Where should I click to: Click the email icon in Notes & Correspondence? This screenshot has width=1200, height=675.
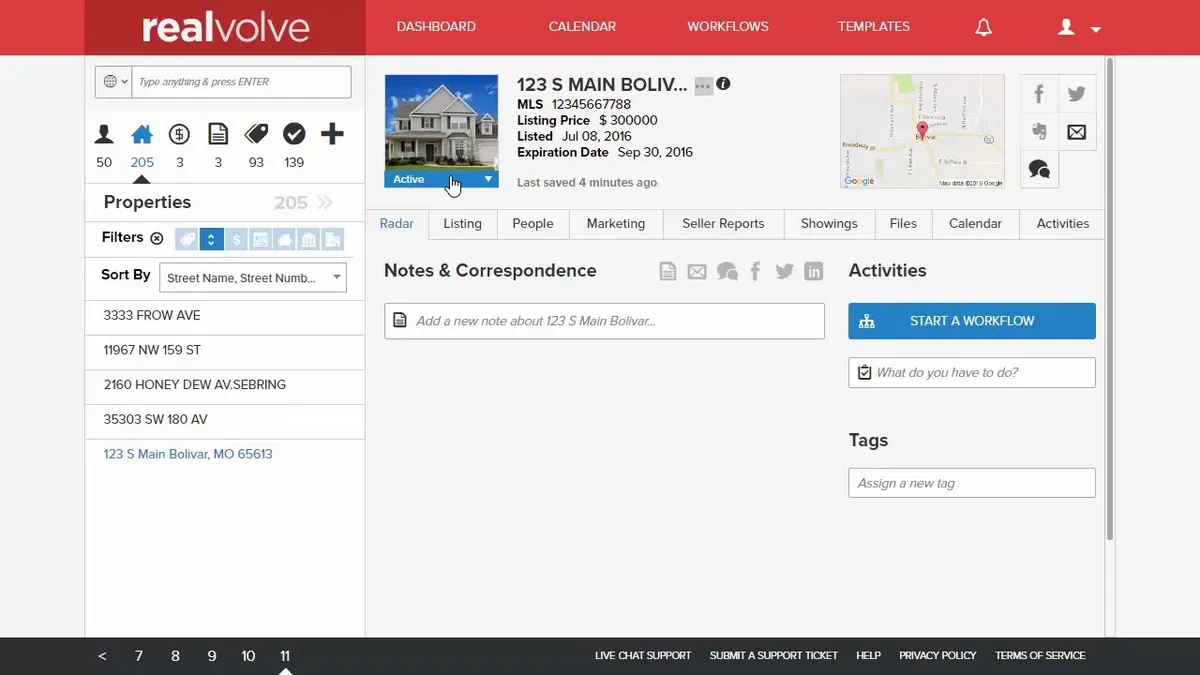pos(697,271)
